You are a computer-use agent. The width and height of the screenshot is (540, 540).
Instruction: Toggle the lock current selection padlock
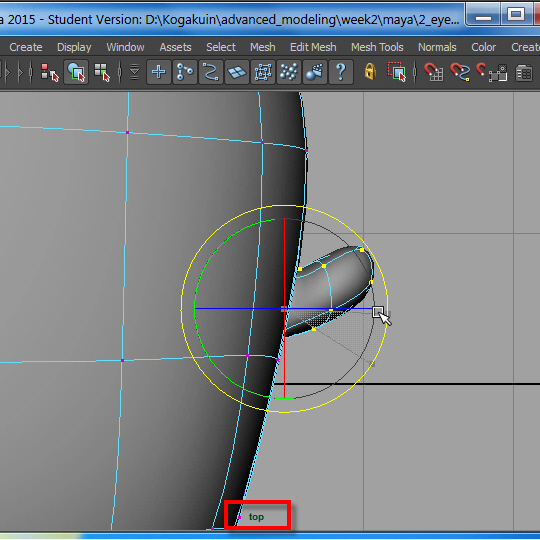(x=370, y=72)
